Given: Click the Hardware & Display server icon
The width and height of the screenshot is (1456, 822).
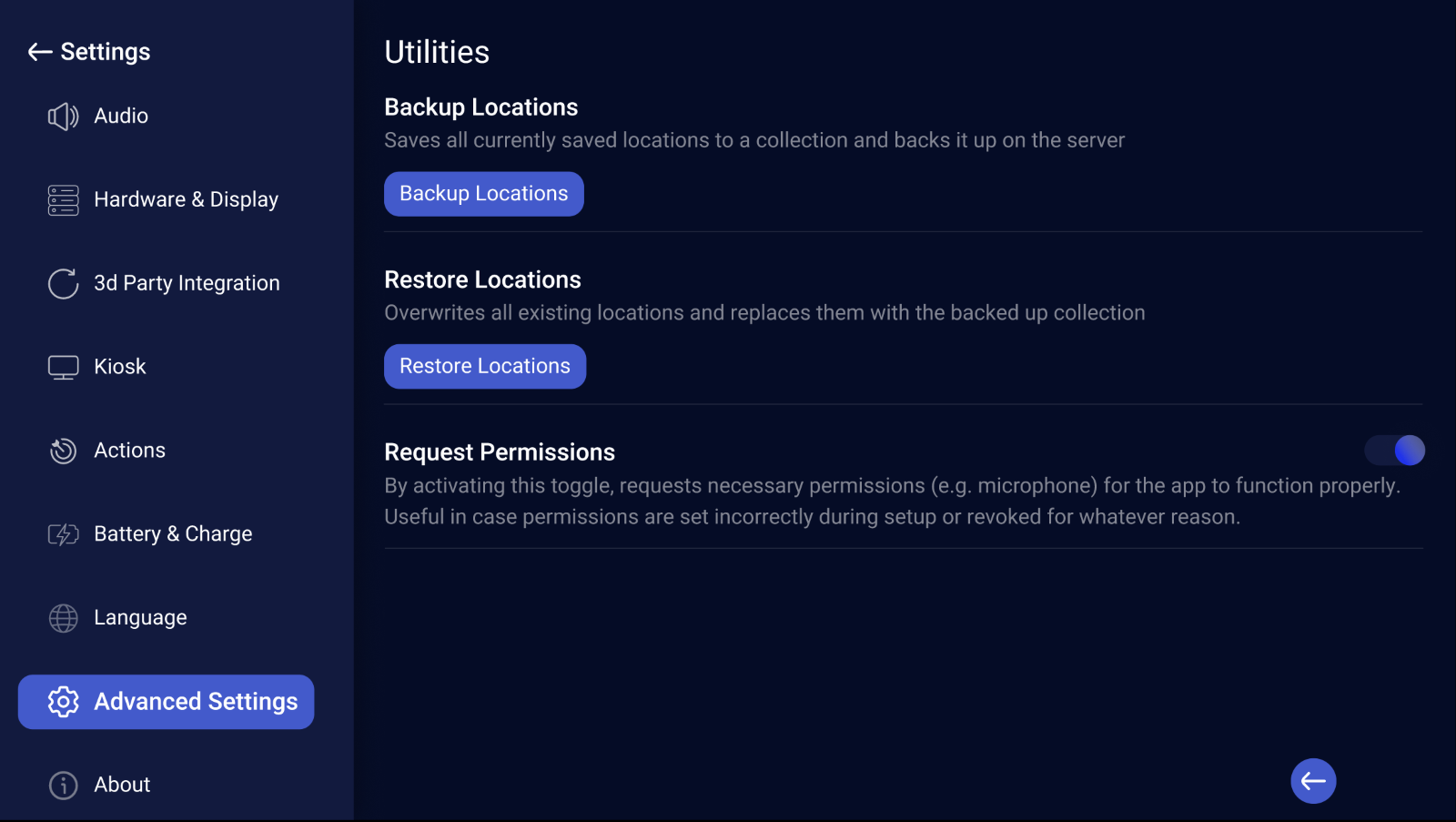Looking at the screenshot, I should click(x=63, y=200).
